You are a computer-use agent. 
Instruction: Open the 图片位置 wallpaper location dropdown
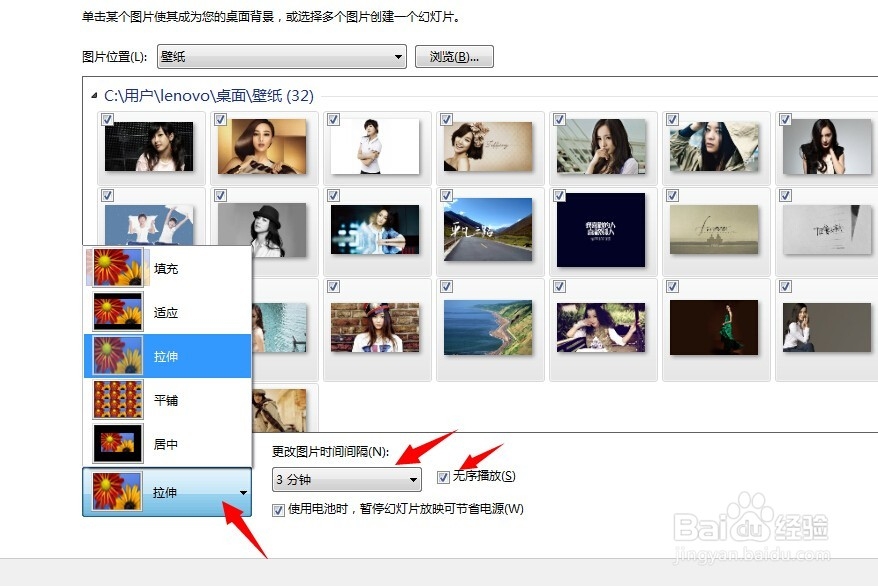coord(279,56)
